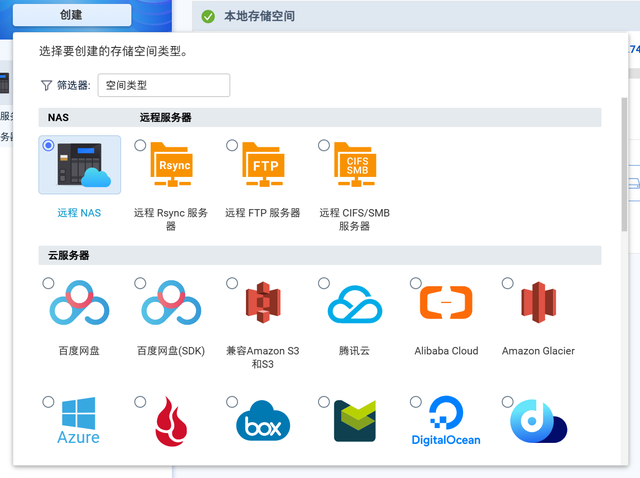The width and height of the screenshot is (640, 478).
Task: Choose the Alibaba Cloud radio button
Action: (416, 283)
